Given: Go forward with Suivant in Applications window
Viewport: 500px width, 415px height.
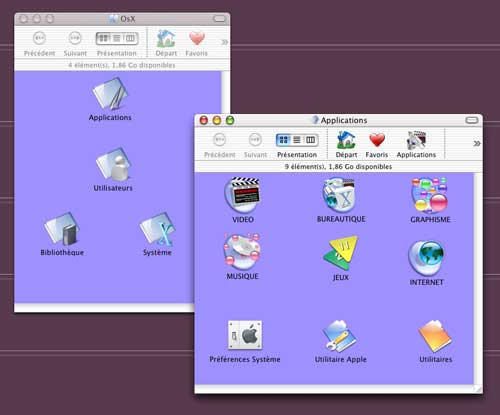Looking at the screenshot, I should pyautogui.click(x=255, y=139).
